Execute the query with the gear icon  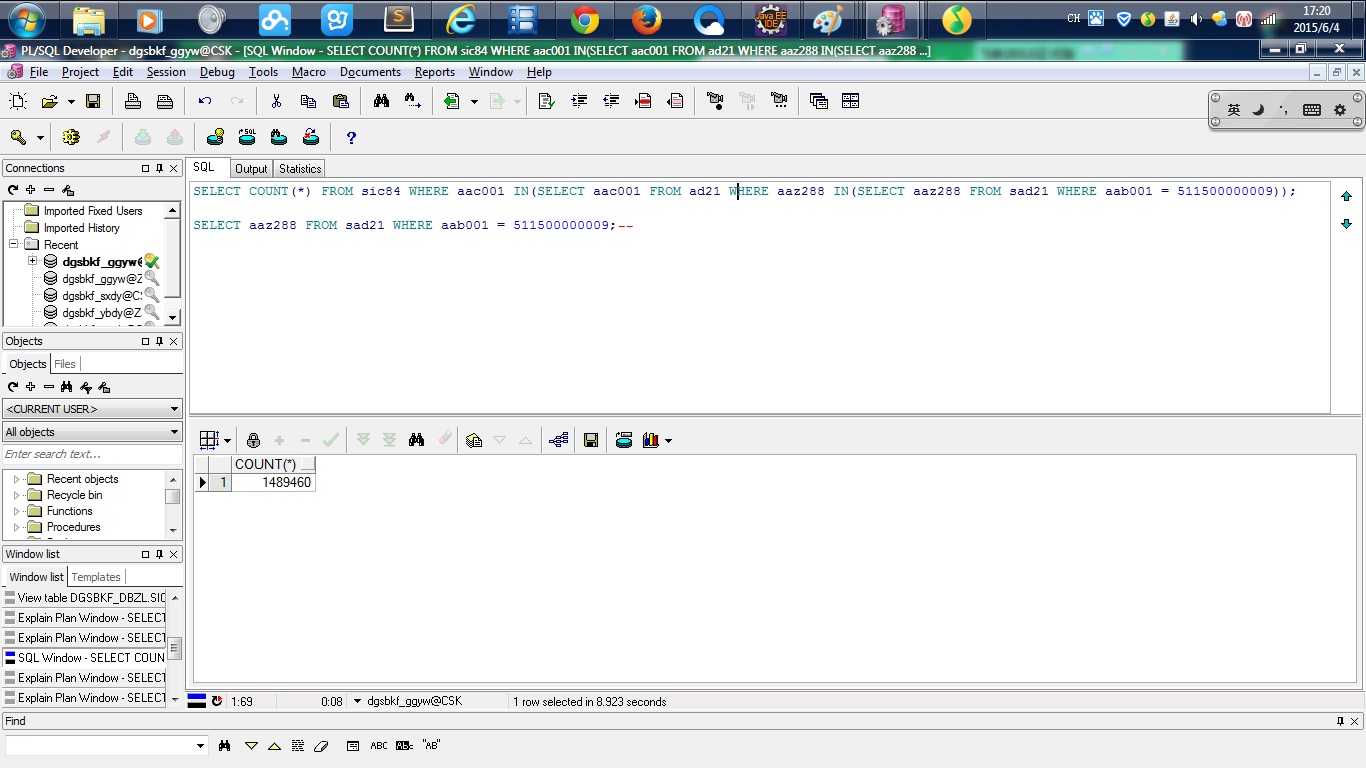[x=70, y=138]
